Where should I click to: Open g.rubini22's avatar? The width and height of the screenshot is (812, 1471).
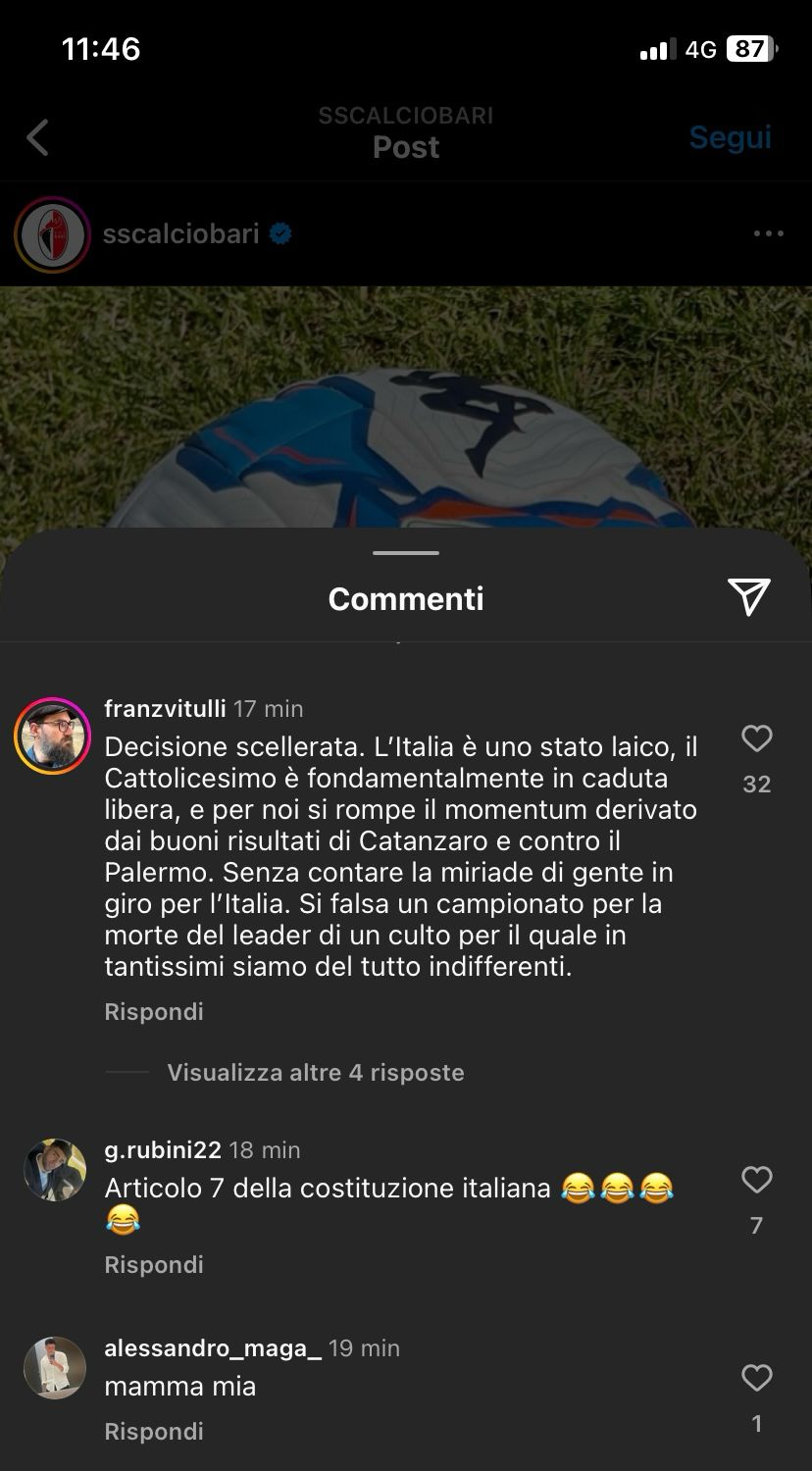55,1169
